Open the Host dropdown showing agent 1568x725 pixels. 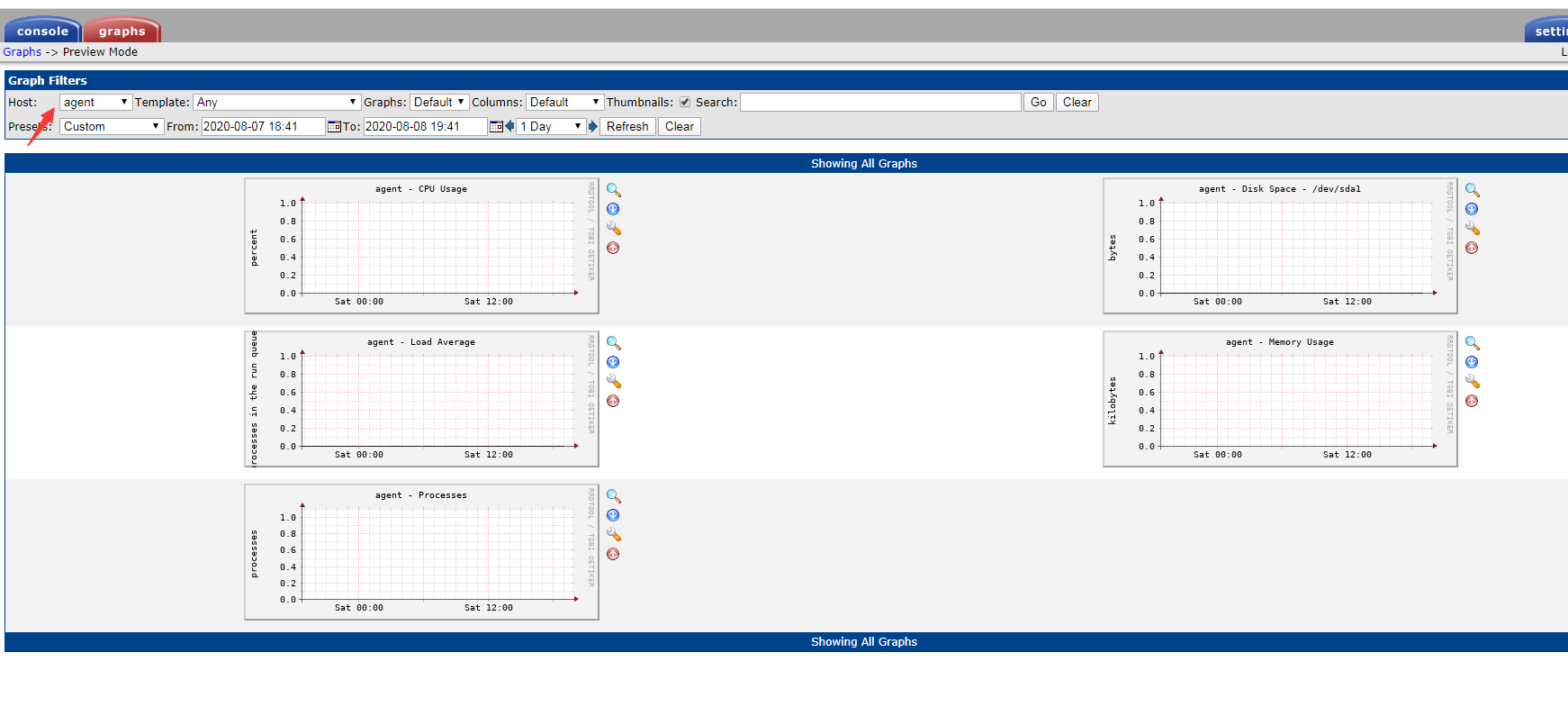point(95,103)
